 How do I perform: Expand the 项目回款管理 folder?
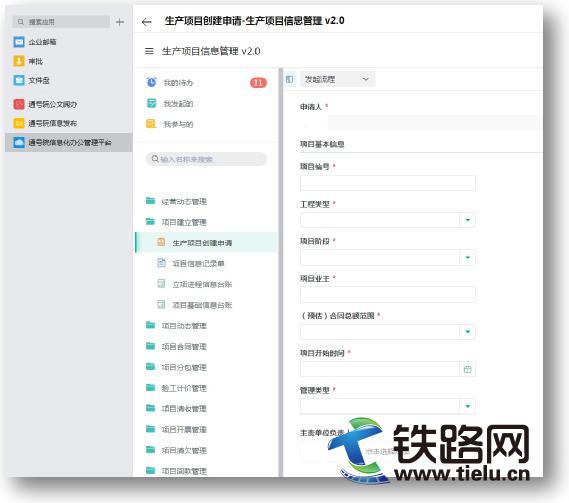point(150,471)
